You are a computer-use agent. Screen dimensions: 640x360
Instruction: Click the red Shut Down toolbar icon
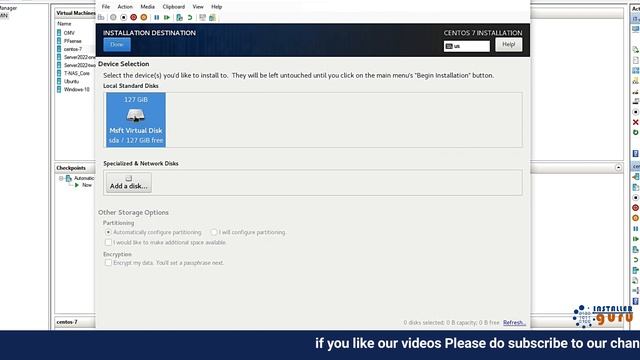tap(133, 18)
